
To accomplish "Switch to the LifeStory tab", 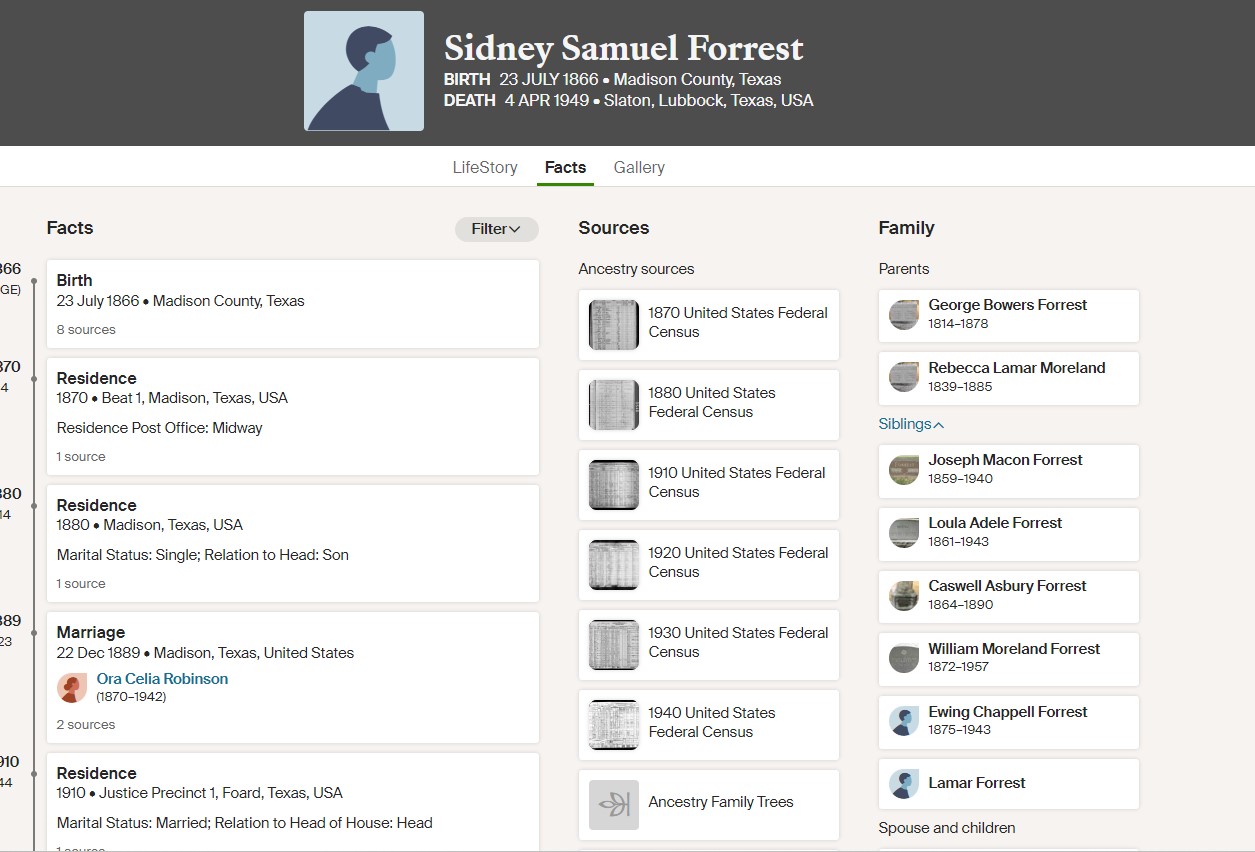I will (485, 168).
